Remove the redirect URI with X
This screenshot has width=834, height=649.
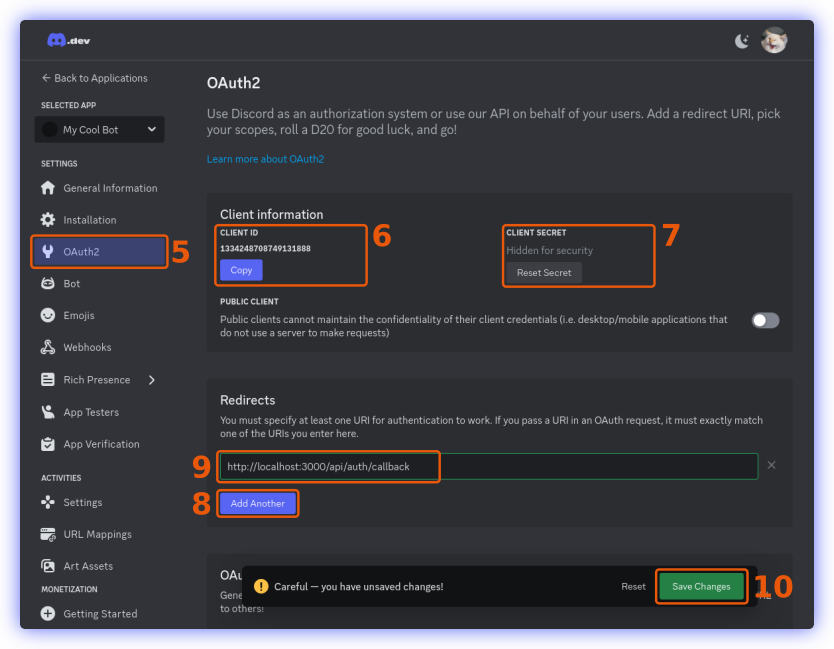pos(771,466)
